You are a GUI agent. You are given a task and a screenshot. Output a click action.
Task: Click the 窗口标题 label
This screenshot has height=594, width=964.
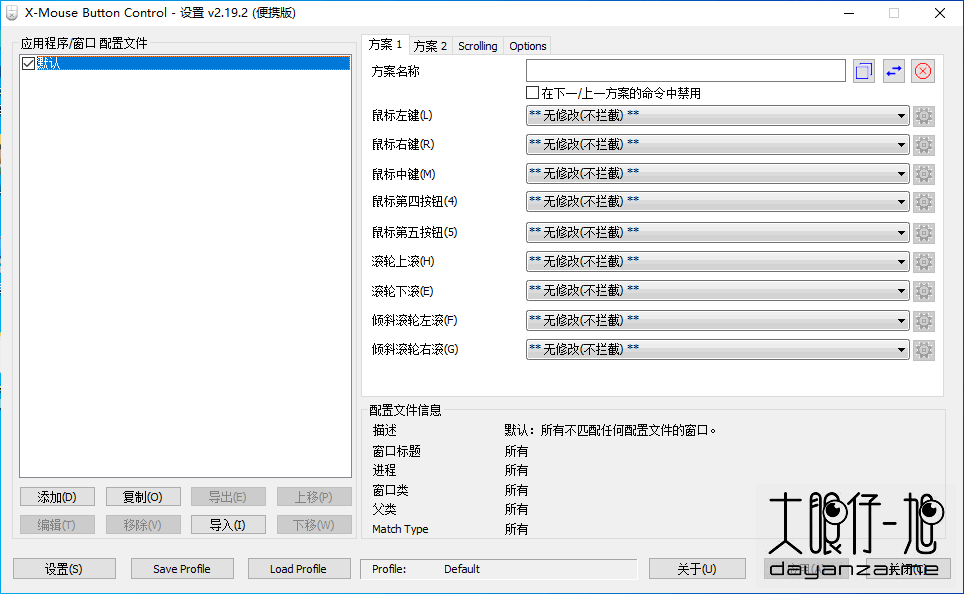[397, 451]
